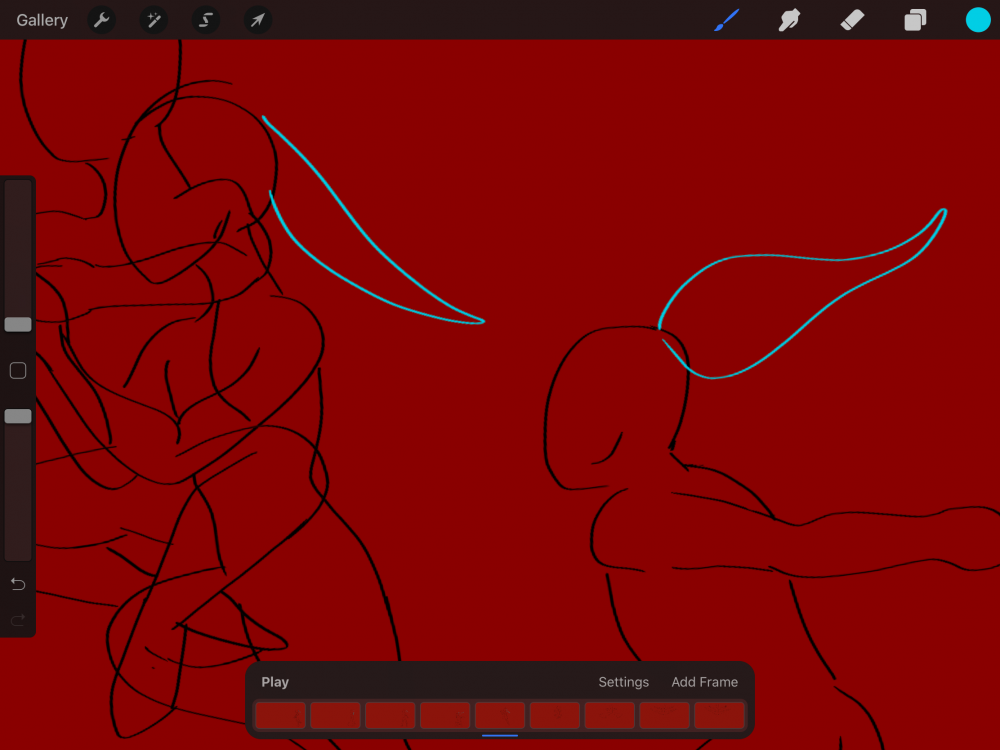The height and width of the screenshot is (750, 1000).
Task: Select the last frame in the timeline
Action: click(x=719, y=715)
